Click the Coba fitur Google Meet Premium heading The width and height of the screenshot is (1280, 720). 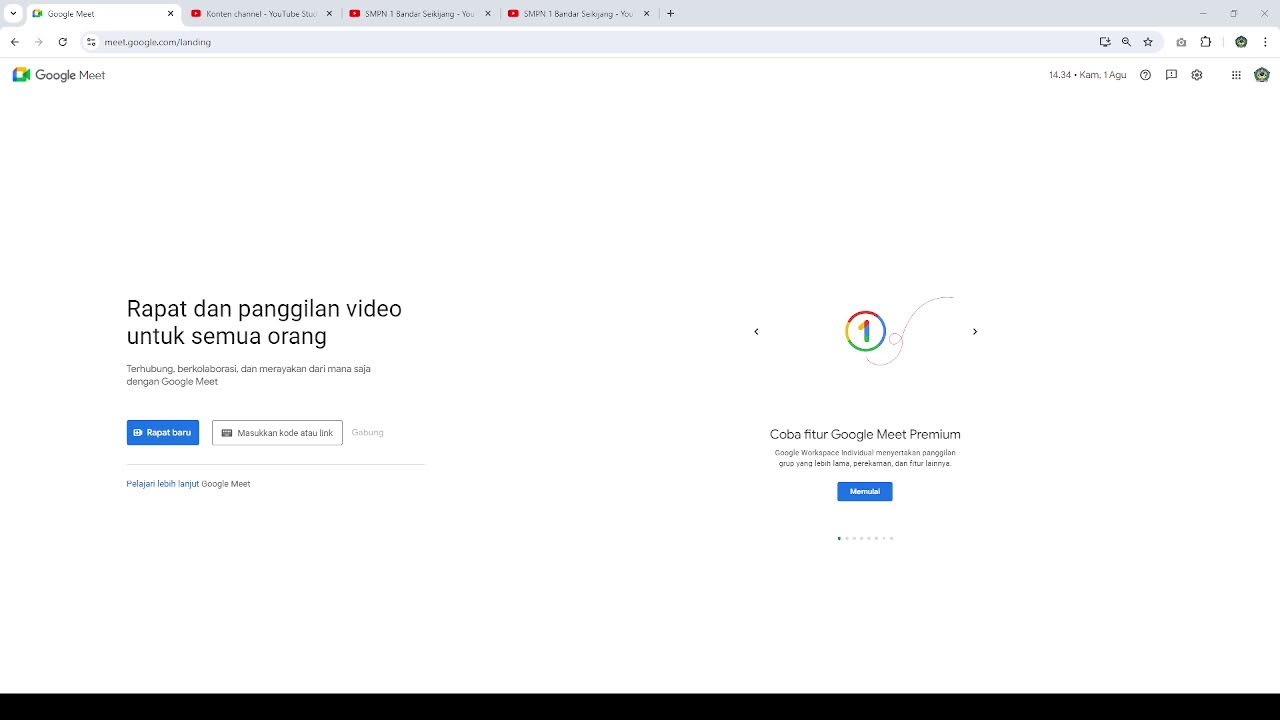[865, 434]
